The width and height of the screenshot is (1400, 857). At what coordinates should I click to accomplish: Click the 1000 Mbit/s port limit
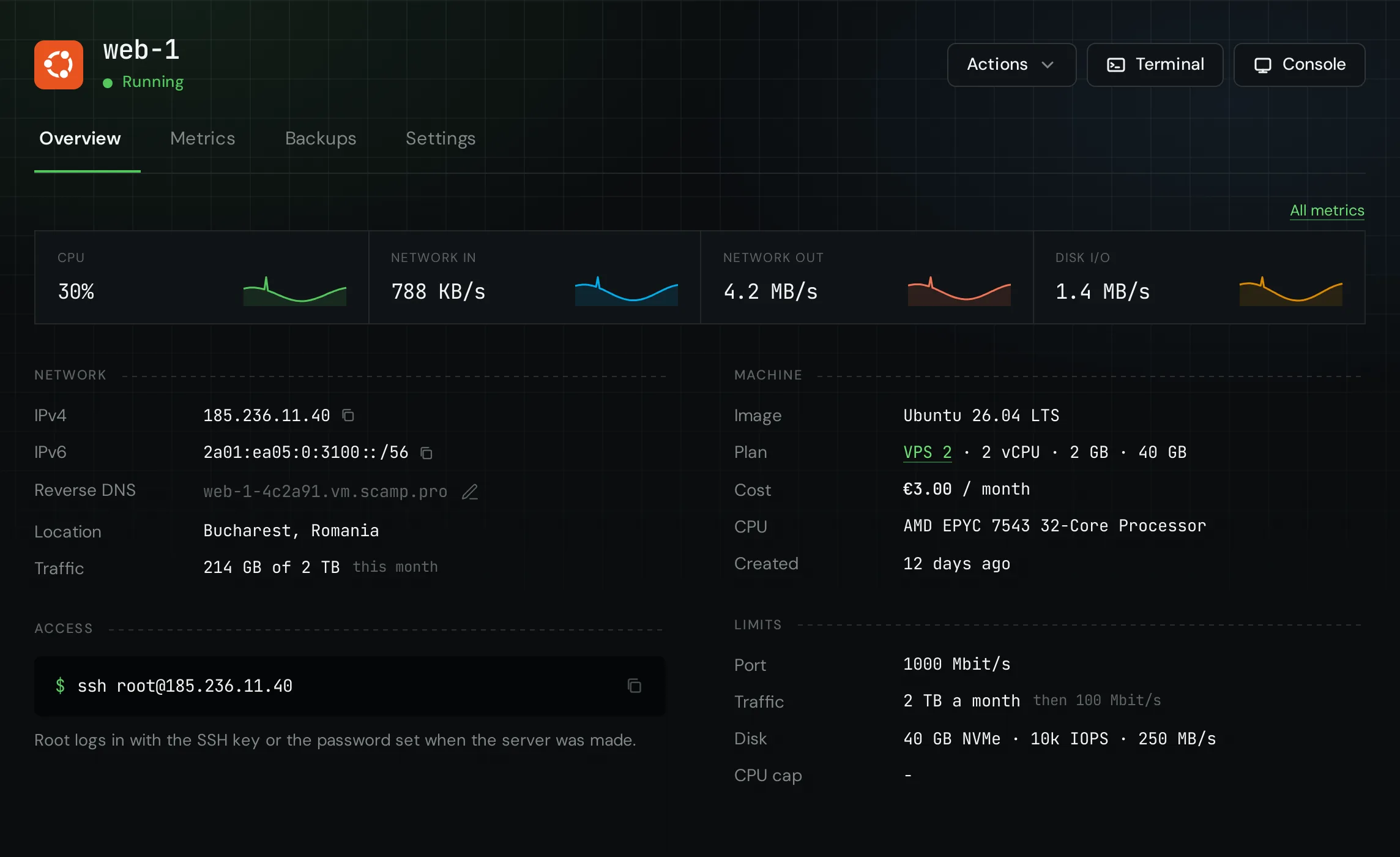click(957, 664)
